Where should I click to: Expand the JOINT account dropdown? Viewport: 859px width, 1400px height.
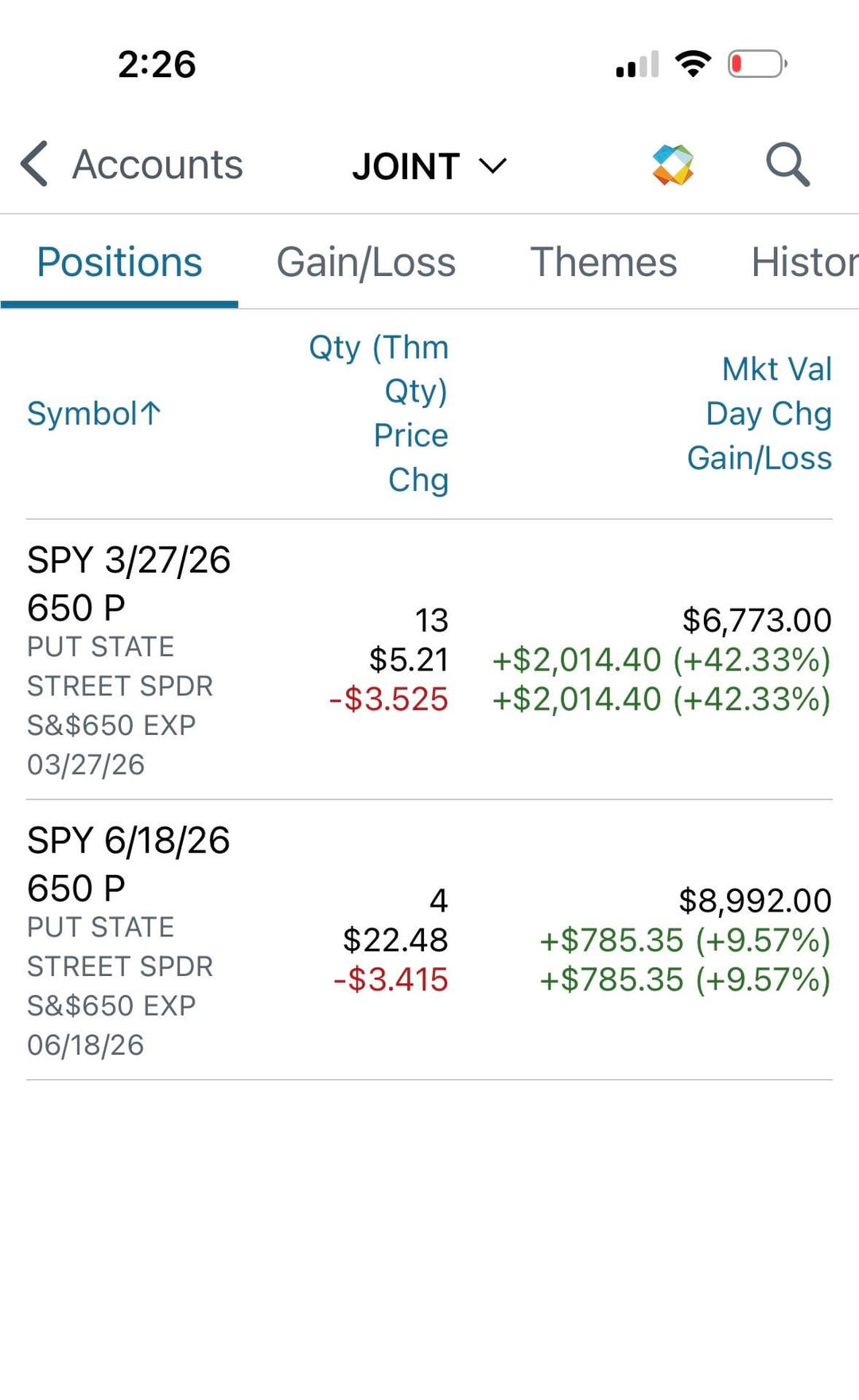coord(429,166)
